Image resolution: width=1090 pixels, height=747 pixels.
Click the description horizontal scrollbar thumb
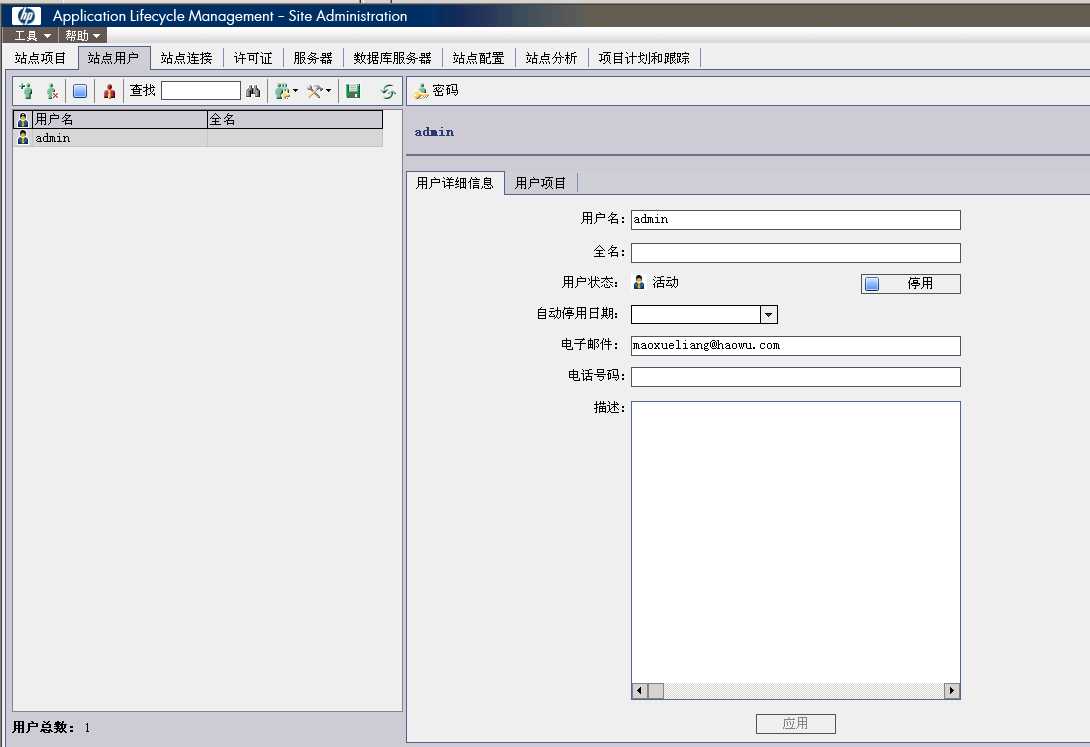point(656,691)
